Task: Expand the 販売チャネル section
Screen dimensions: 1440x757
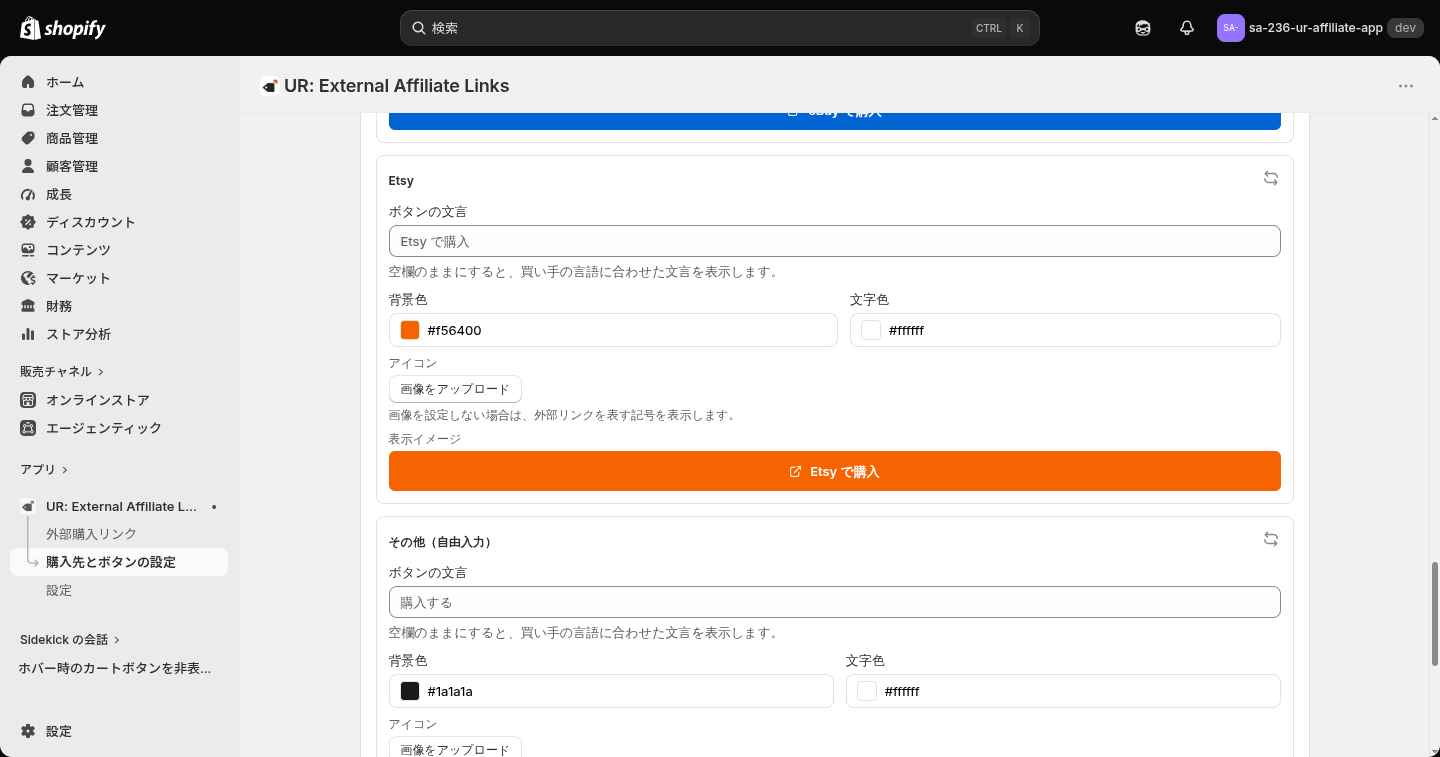Action: point(62,371)
